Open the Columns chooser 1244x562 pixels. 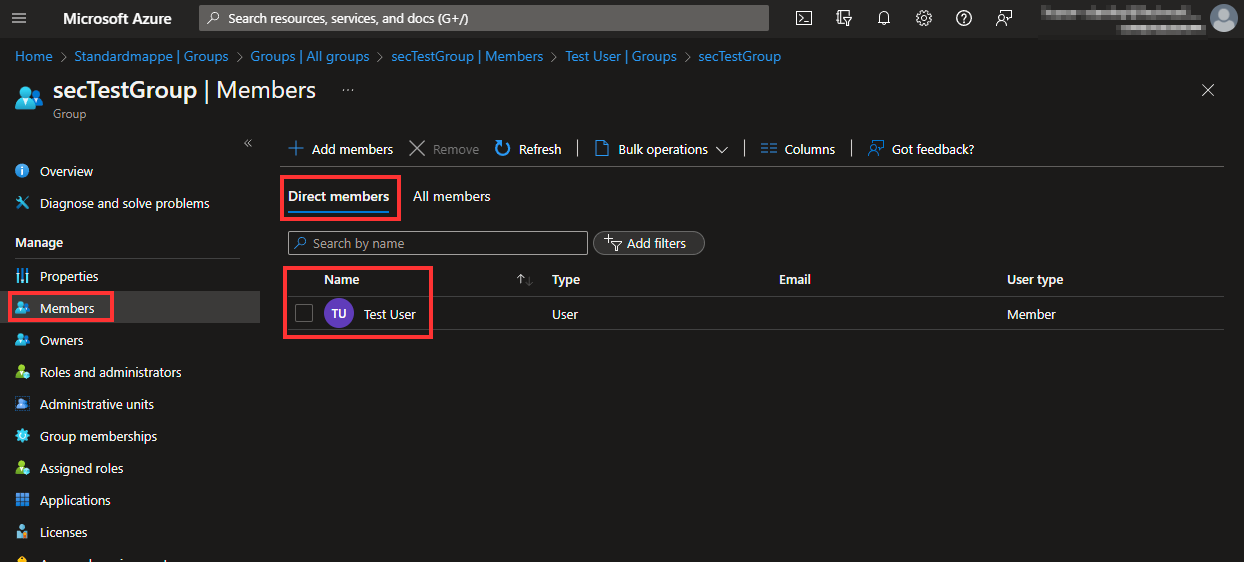(798, 149)
